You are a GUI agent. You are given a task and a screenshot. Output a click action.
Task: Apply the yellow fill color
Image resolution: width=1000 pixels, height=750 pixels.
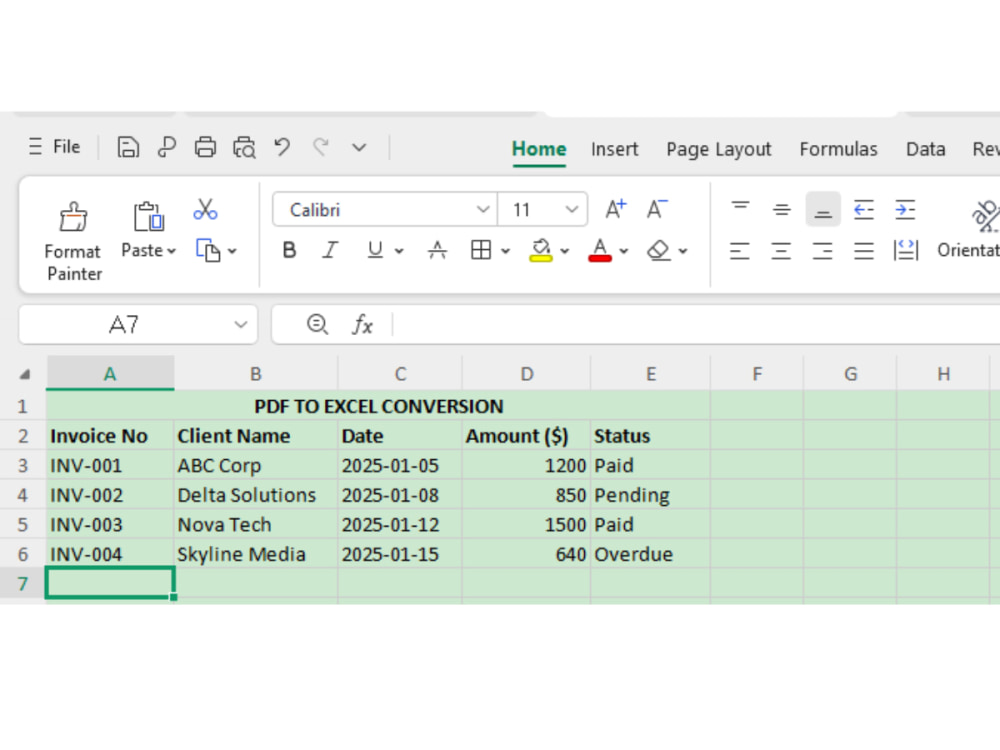541,250
